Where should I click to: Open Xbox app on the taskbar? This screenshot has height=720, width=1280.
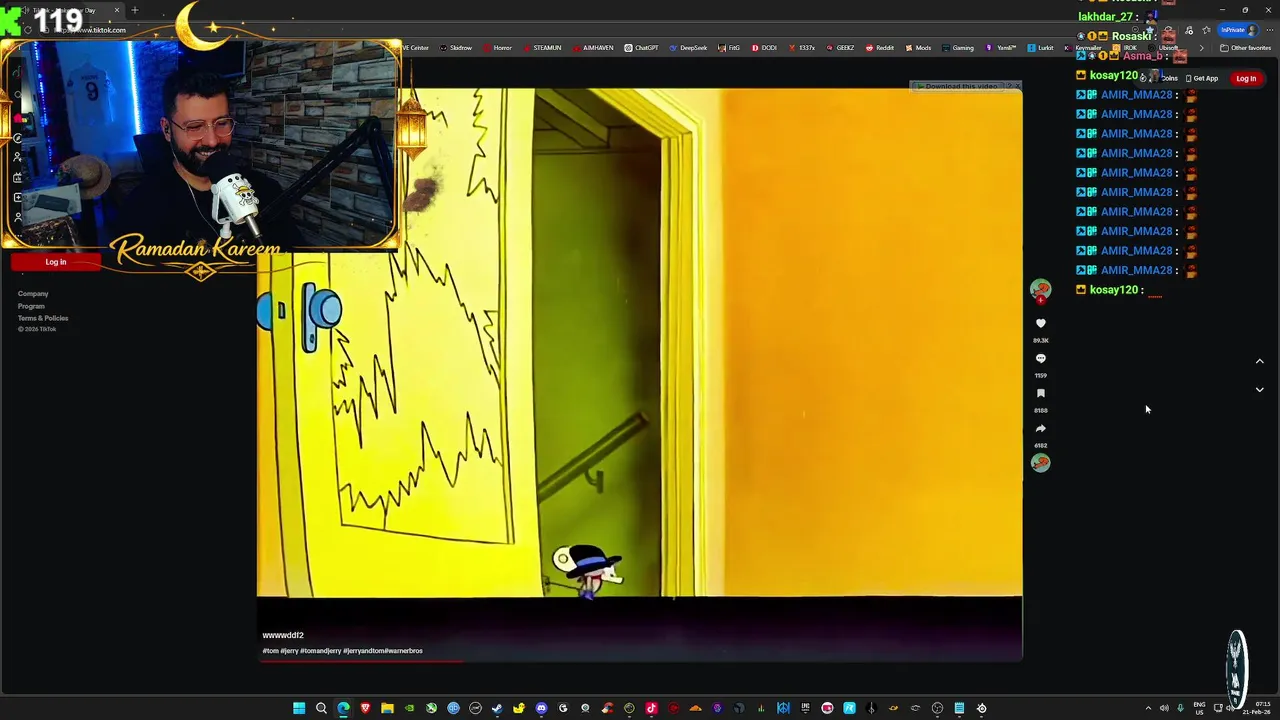click(x=431, y=708)
